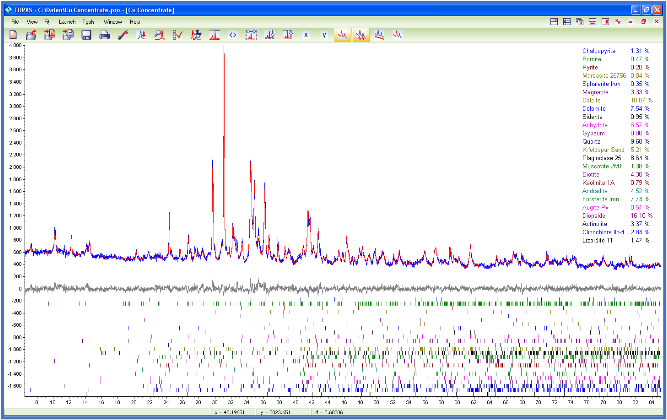Toggle the x marker toolbar button

tap(305, 35)
